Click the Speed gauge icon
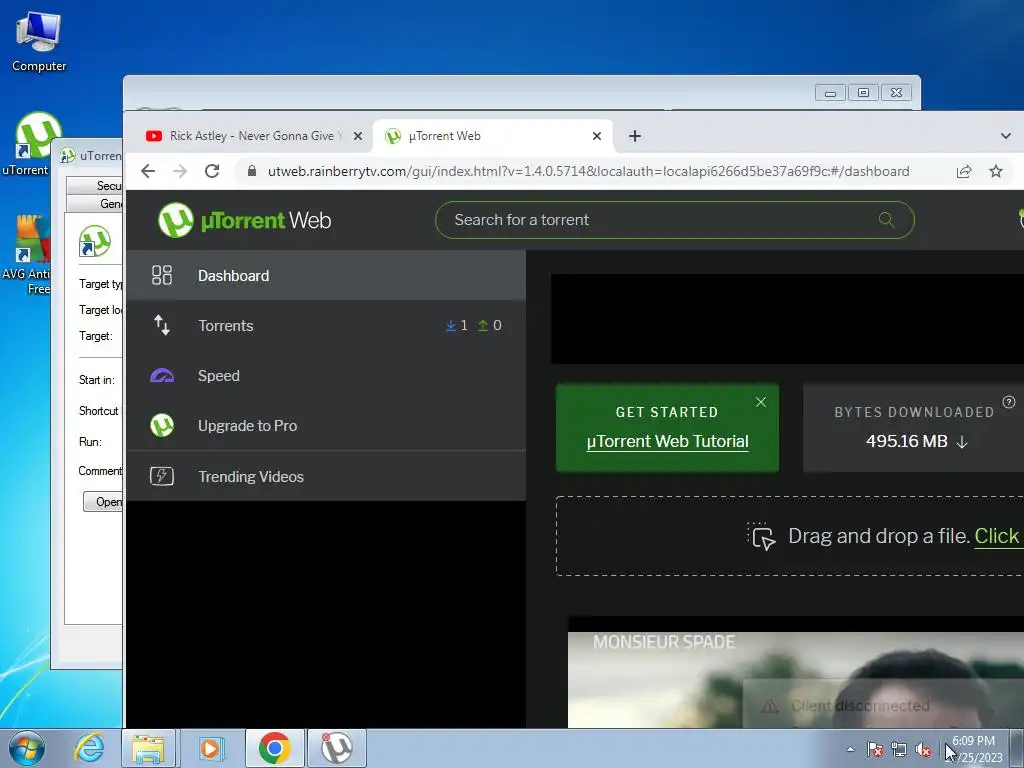This screenshot has width=1024, height=768. [x=162, y=376]
